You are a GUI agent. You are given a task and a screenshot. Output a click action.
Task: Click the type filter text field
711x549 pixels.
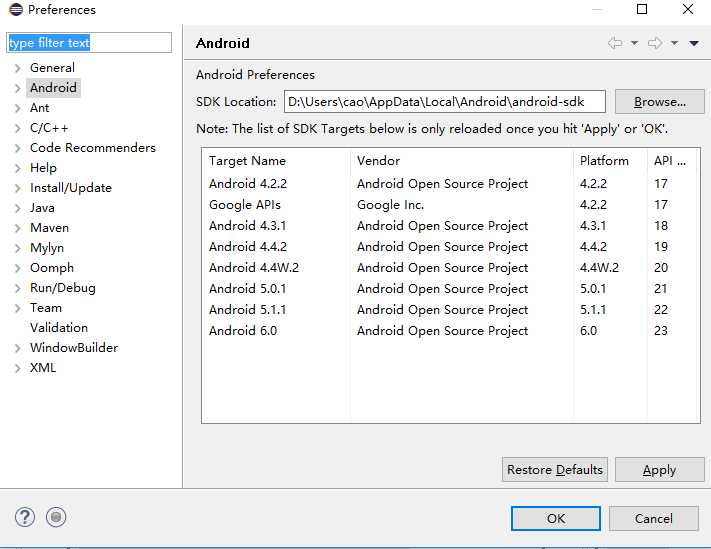point(89,43)
